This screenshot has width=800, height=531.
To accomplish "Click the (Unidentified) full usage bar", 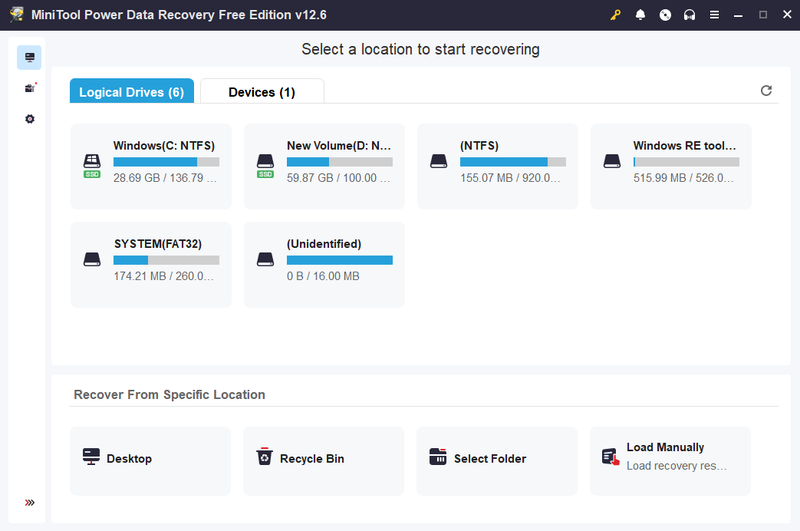I will 340,260.
